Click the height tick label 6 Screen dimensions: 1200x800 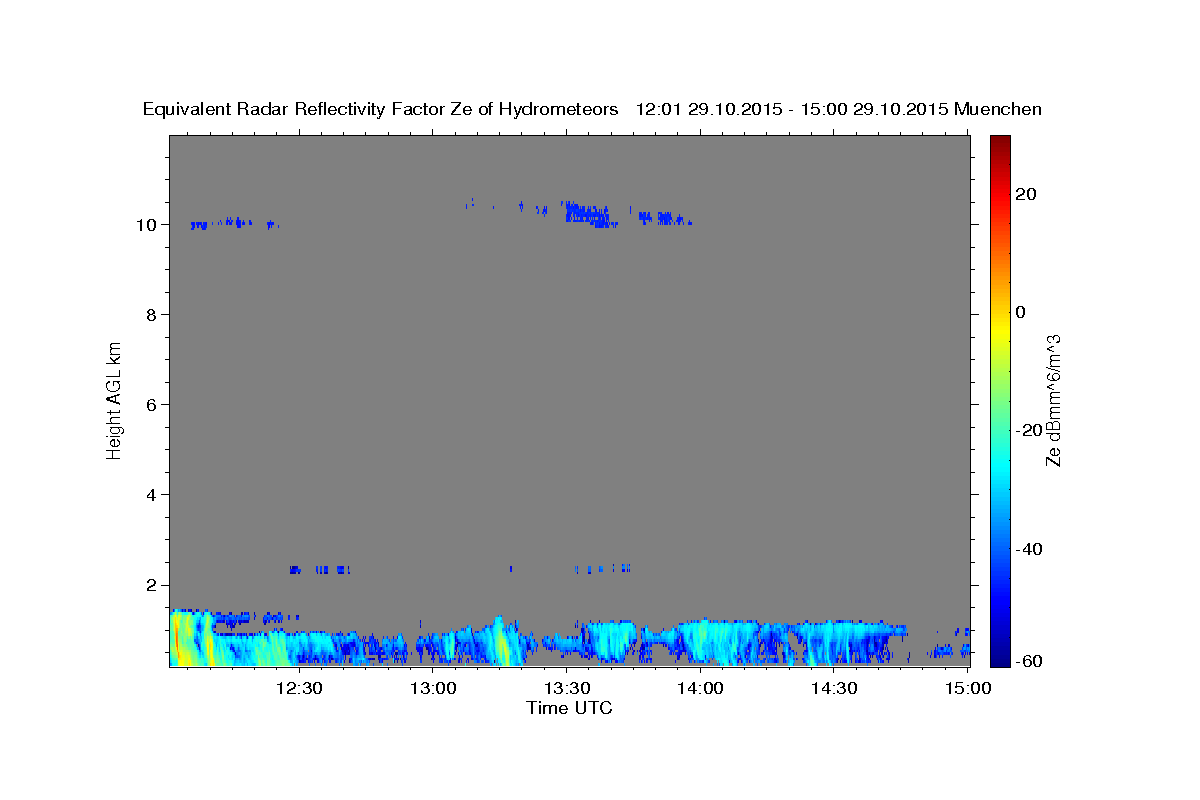(150, 405)
